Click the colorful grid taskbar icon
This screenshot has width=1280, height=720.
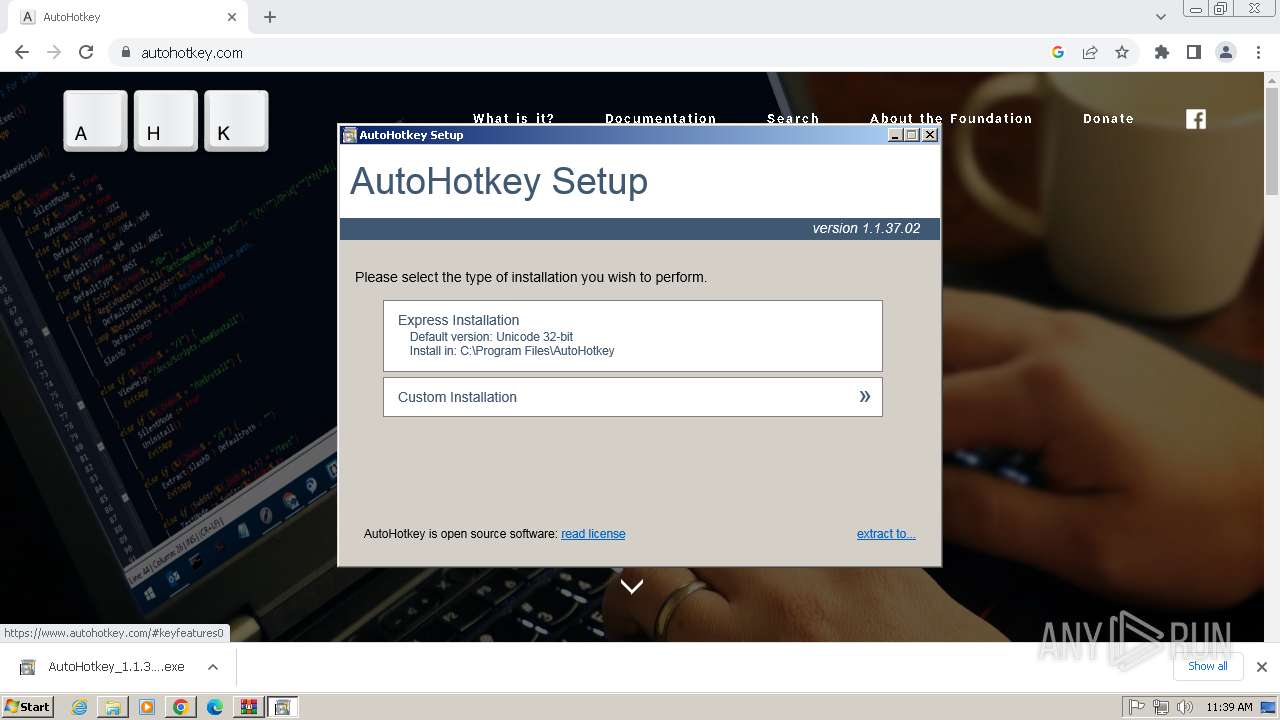click(248, 707)
